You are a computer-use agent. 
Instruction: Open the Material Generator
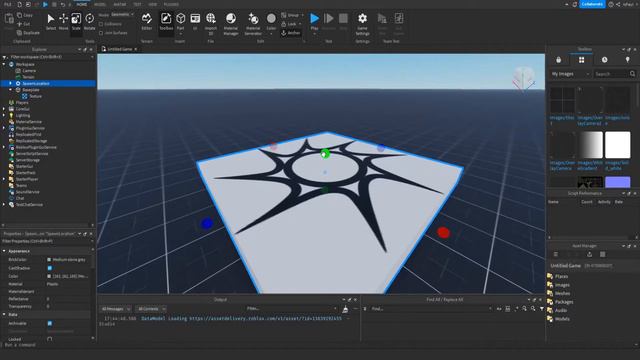click(253, 24)
